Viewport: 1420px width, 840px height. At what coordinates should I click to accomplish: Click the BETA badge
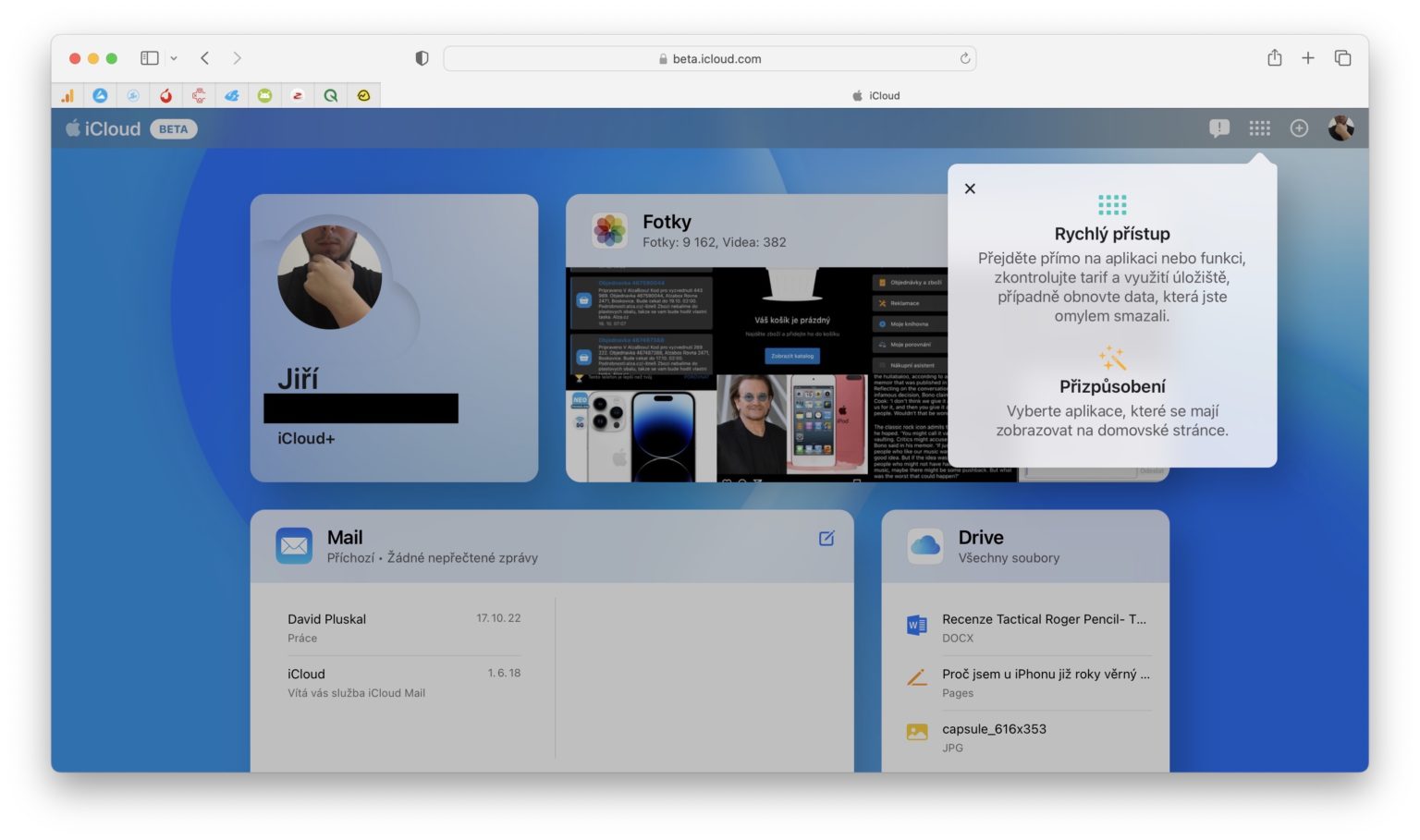173,129
